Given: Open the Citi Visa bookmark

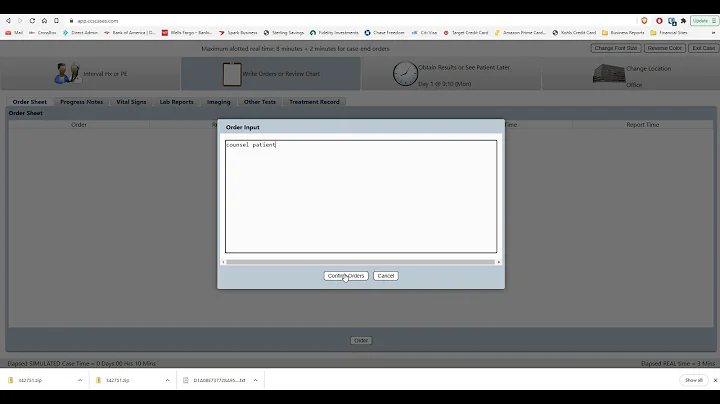Looking at the screenshot, I should pyautogui.click(x=424, y=33).
